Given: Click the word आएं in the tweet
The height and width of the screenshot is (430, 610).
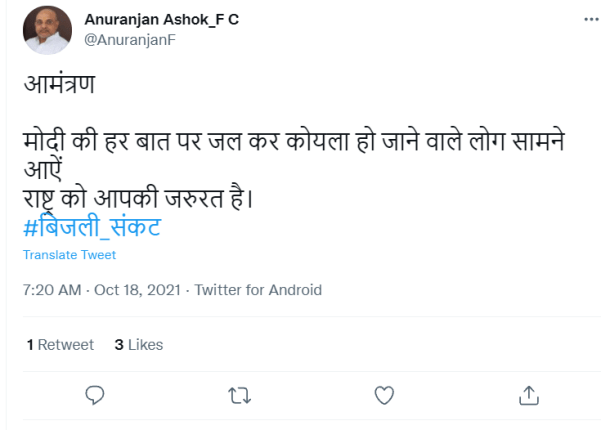Looking at the screenshot, I should 43,170.
